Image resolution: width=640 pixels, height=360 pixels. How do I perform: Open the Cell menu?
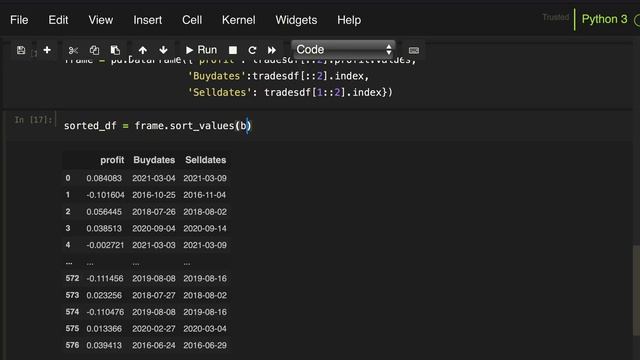[x=192, y=20]
